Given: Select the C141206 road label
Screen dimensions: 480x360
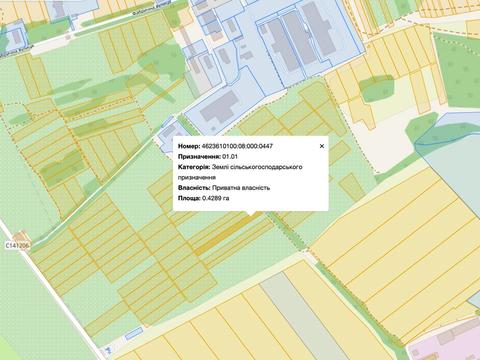Looking at the screenshot, I should pyautogui.click(x=18, y=245).
